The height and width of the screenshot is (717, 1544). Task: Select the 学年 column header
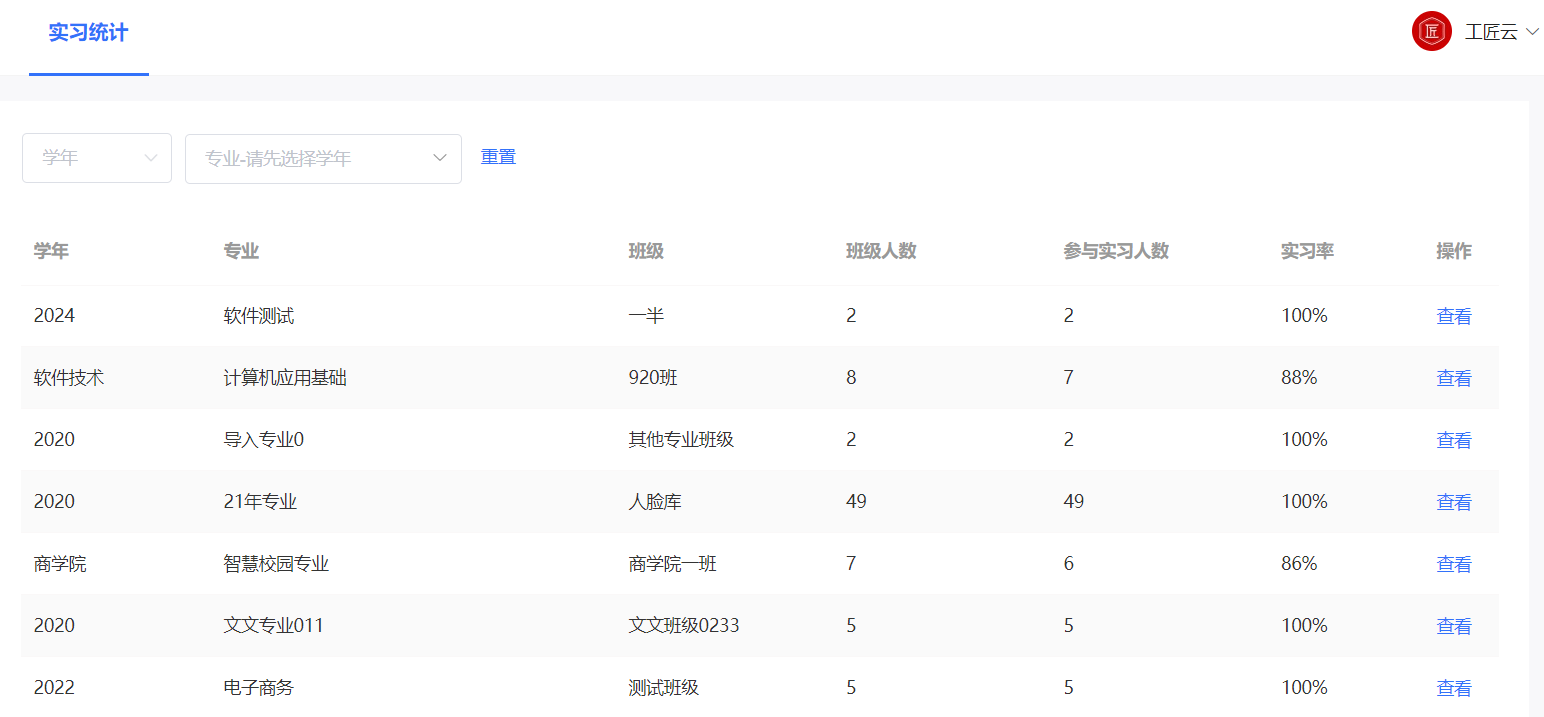coord(51,251)
